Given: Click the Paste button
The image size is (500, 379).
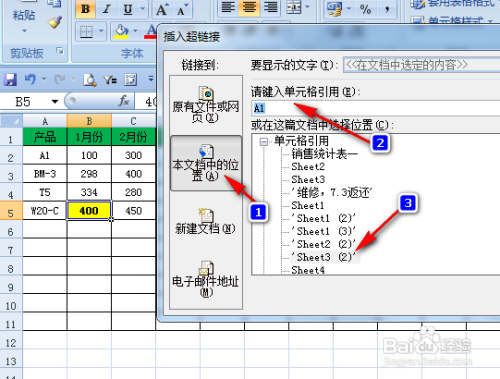Looking at the screenshot, I should (x=24, y=15).
